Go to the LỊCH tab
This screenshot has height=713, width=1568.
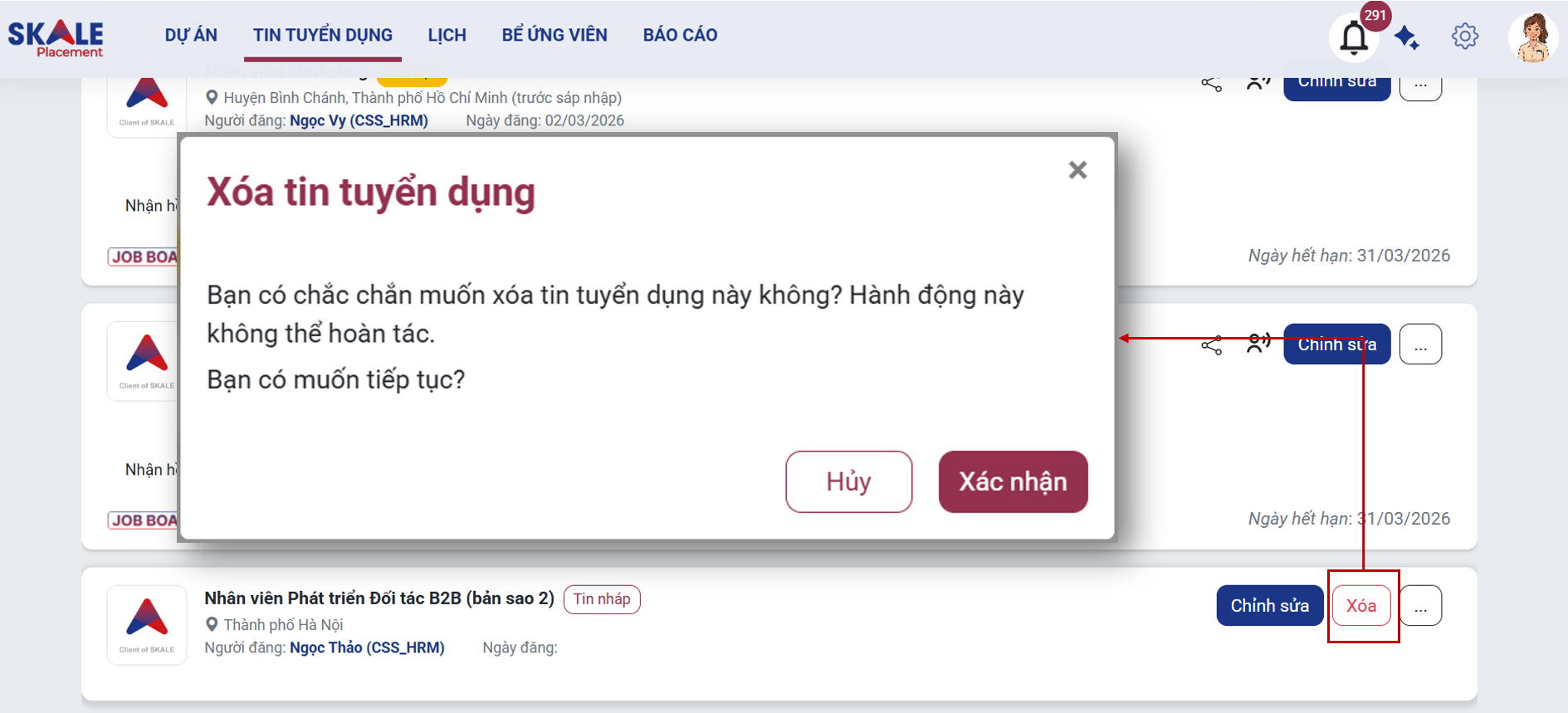pos(447,35)
